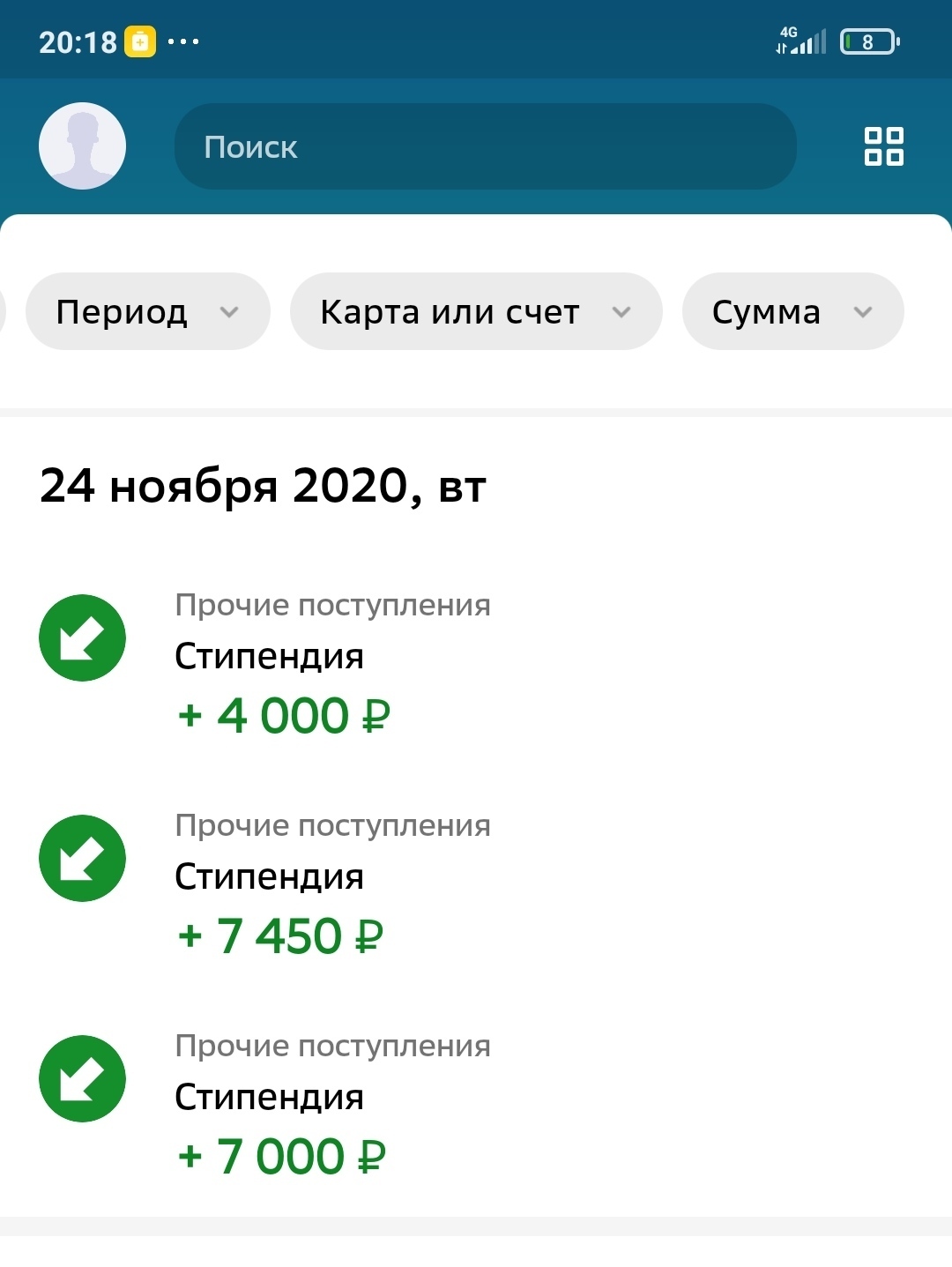Tap the clock showing 20:18
Image resolution: width=952 pixels, height=1267 pixels.
(x=78, y=41)
